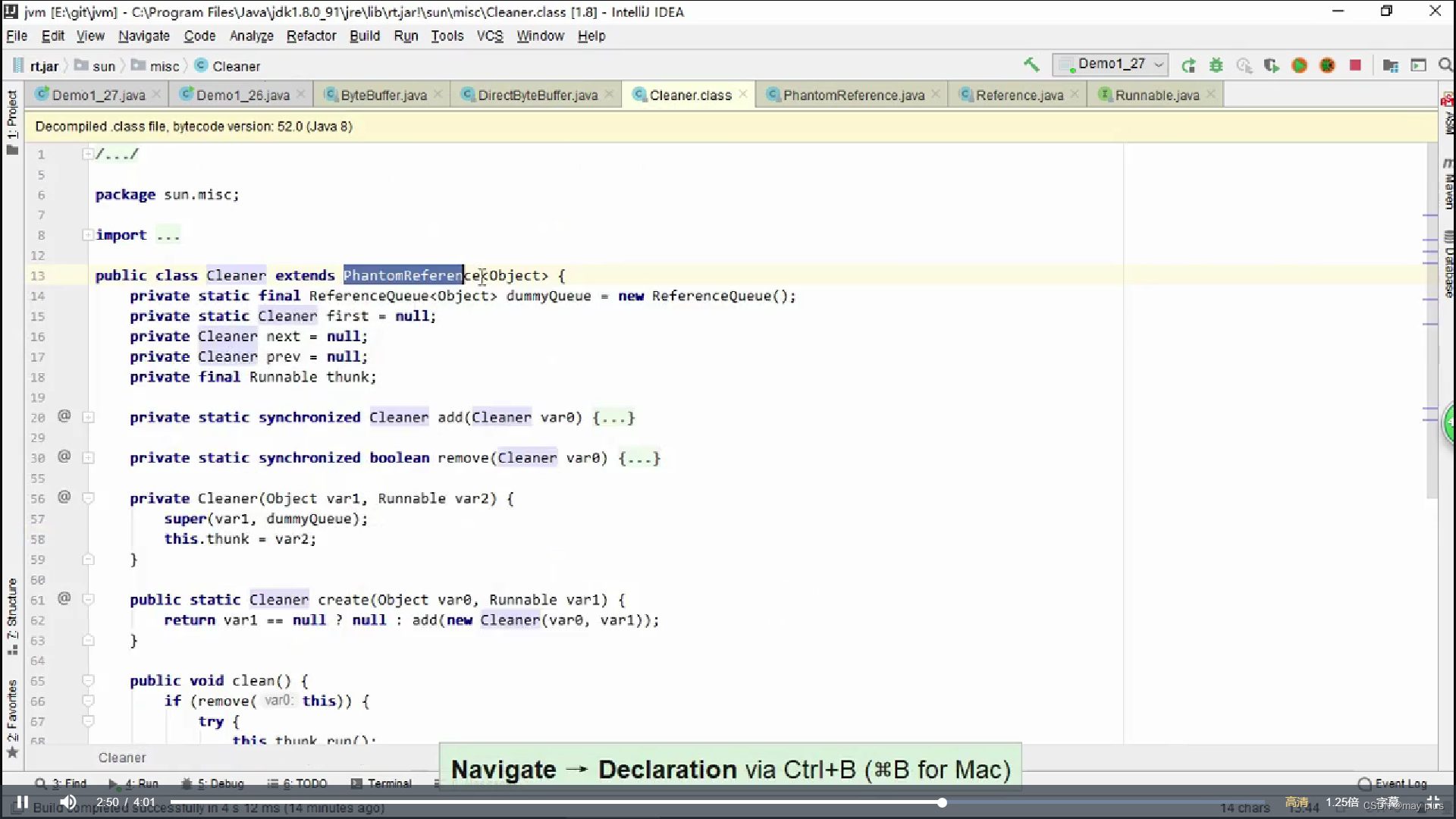This screenshot has width=1456, height=819.
Task: Open the Maven tool window
Action: click(x=1448, y=182)
